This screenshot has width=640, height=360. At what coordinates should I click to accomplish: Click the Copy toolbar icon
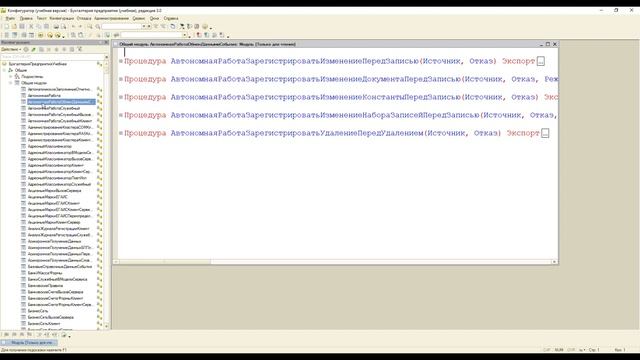(39, 27)
